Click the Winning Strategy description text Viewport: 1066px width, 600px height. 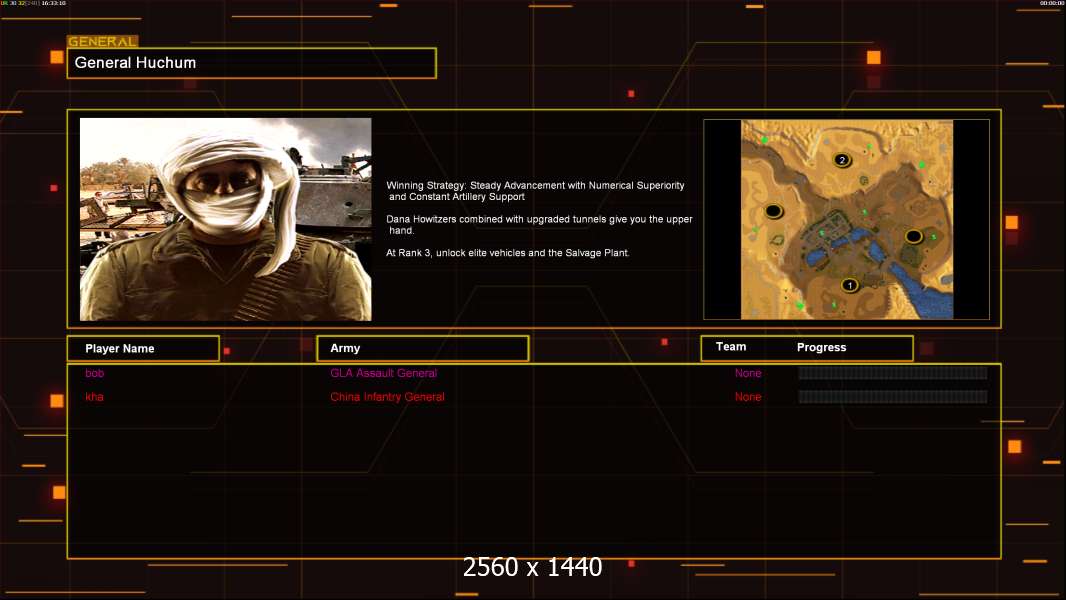click(x=538, y=191)
